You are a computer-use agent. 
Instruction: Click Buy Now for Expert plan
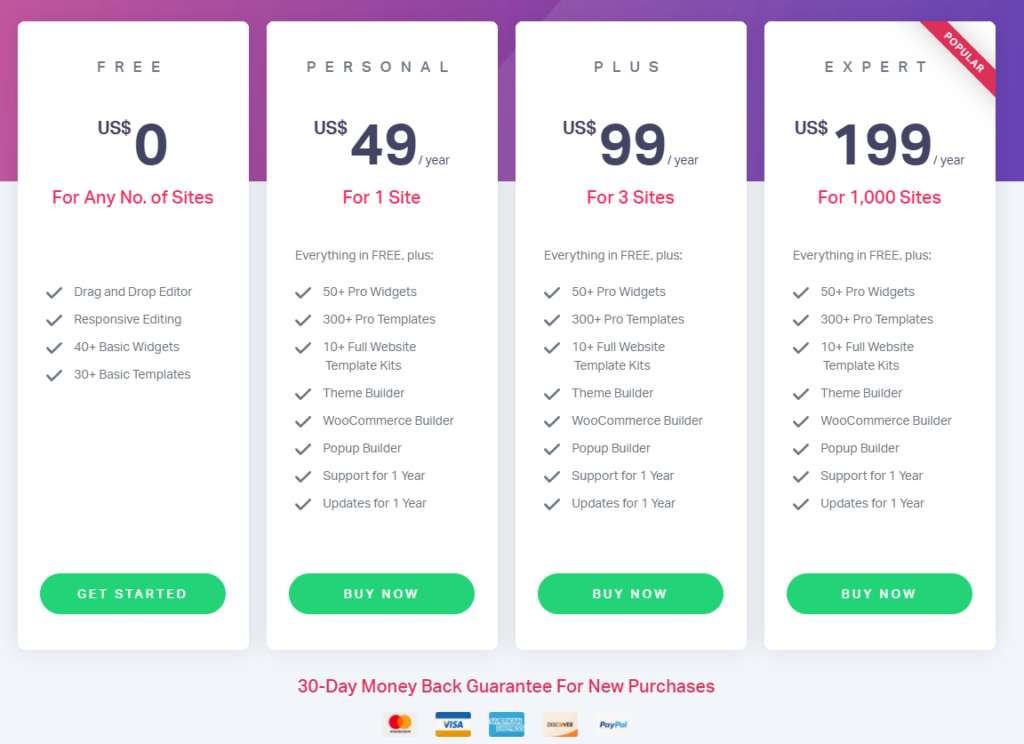coord(879,594)
